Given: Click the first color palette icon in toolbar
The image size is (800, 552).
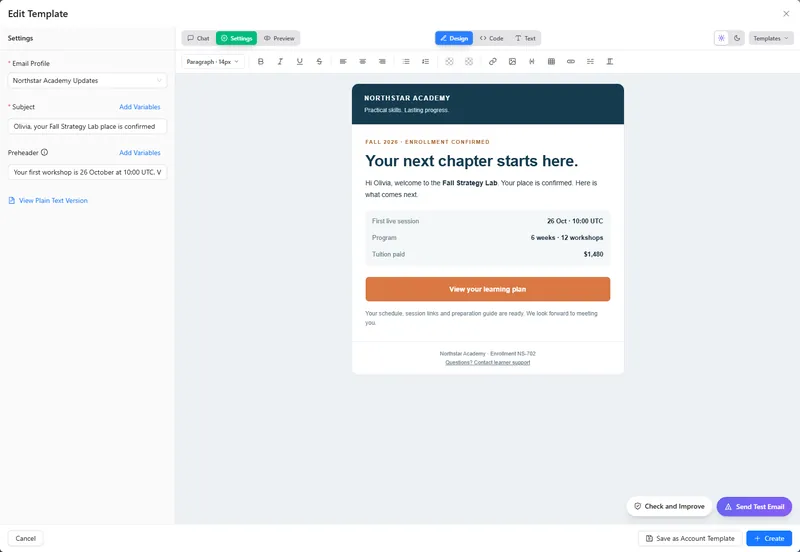Looking at the screenshot, I should click(449, 62).
